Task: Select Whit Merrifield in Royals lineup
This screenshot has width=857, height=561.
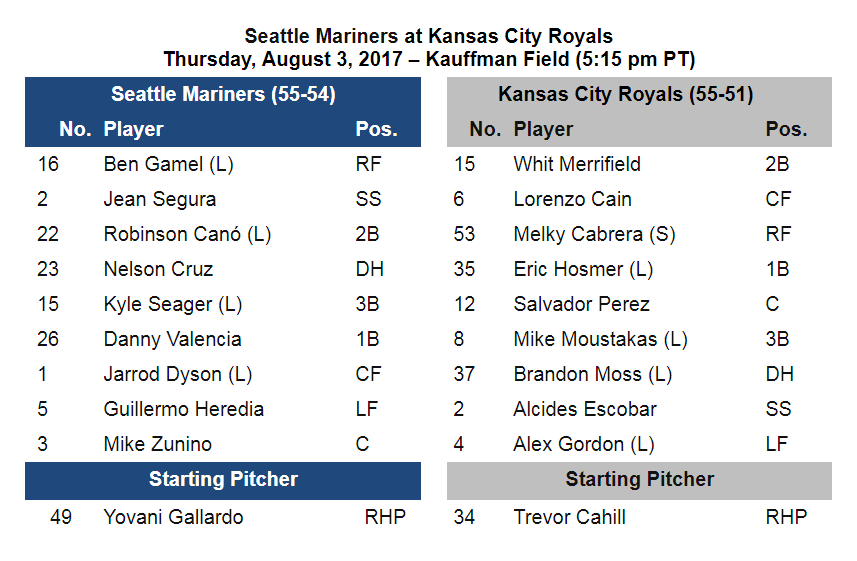Action: (x=577, y=164)
